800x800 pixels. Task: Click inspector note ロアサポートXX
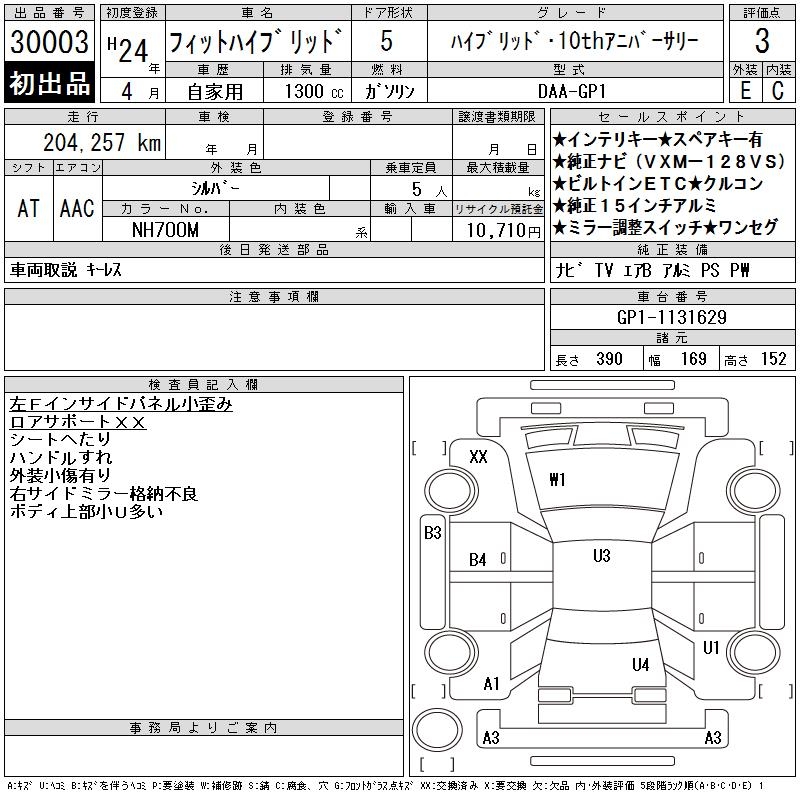point(78,422)
